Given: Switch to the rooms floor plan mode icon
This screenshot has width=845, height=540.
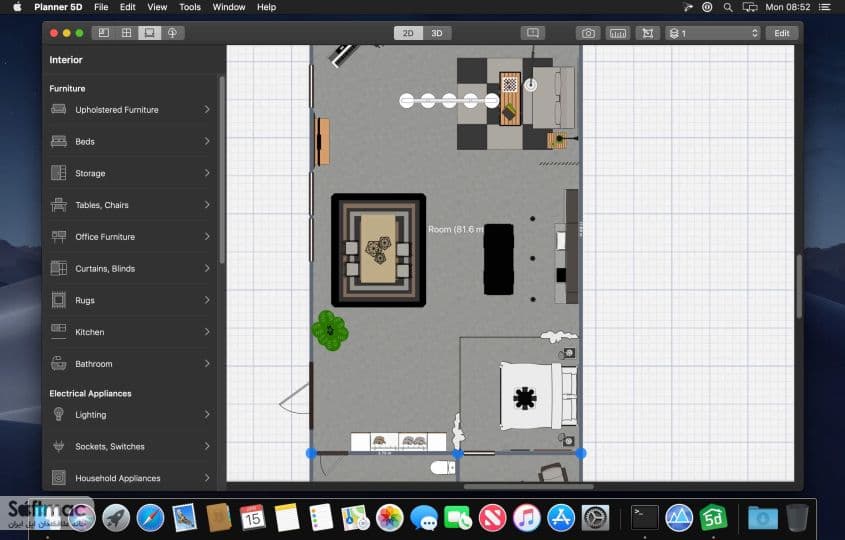Looking at the screenshot, I should click(x=103, y=33).
